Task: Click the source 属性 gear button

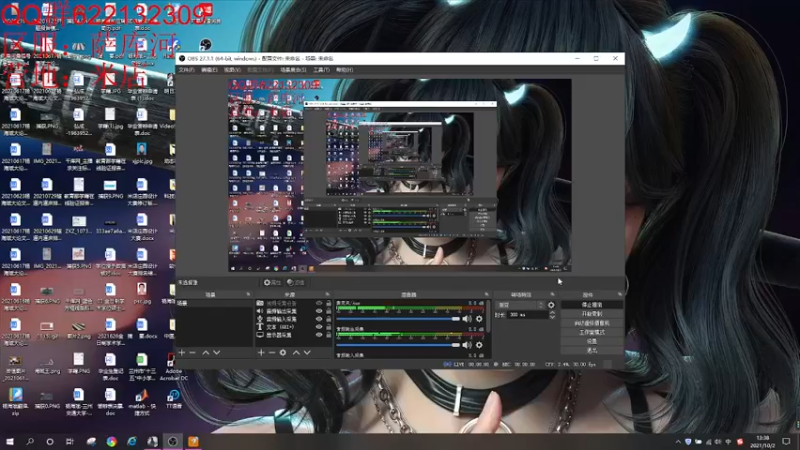Action: [272, 282]
